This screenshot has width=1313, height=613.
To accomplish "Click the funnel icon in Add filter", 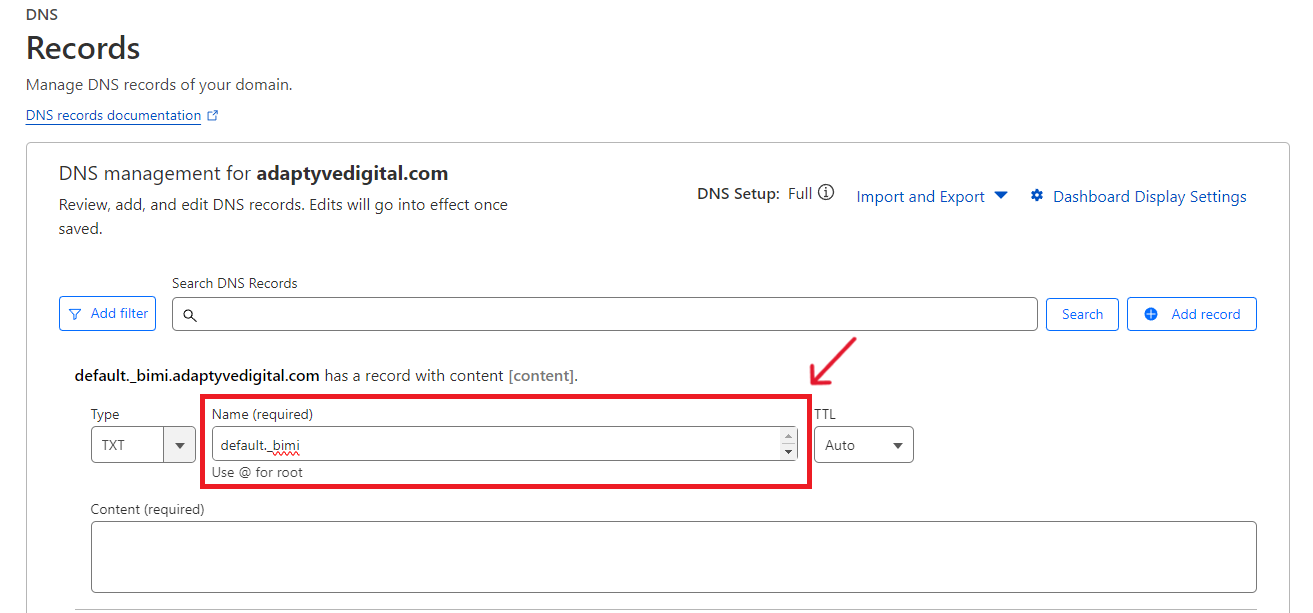I will click(75, 314).
